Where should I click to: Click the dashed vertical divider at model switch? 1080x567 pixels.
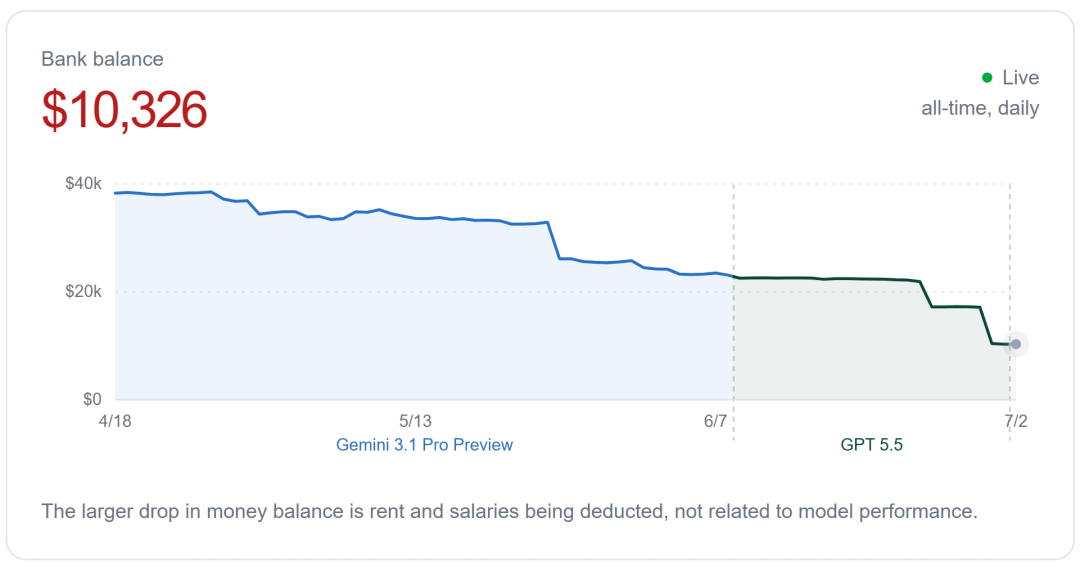(734, 310)
